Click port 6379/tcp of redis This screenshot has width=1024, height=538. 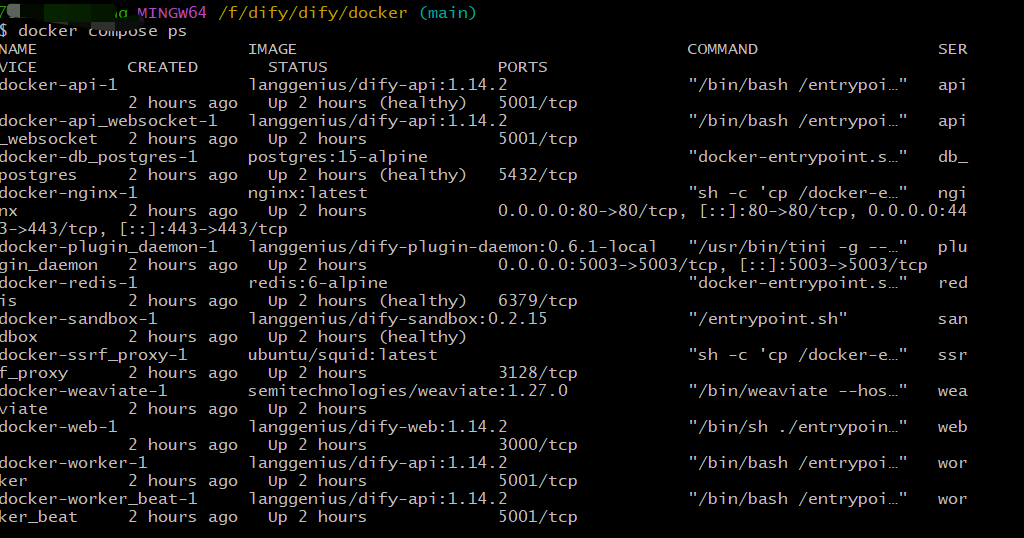(x=537, y=301)
